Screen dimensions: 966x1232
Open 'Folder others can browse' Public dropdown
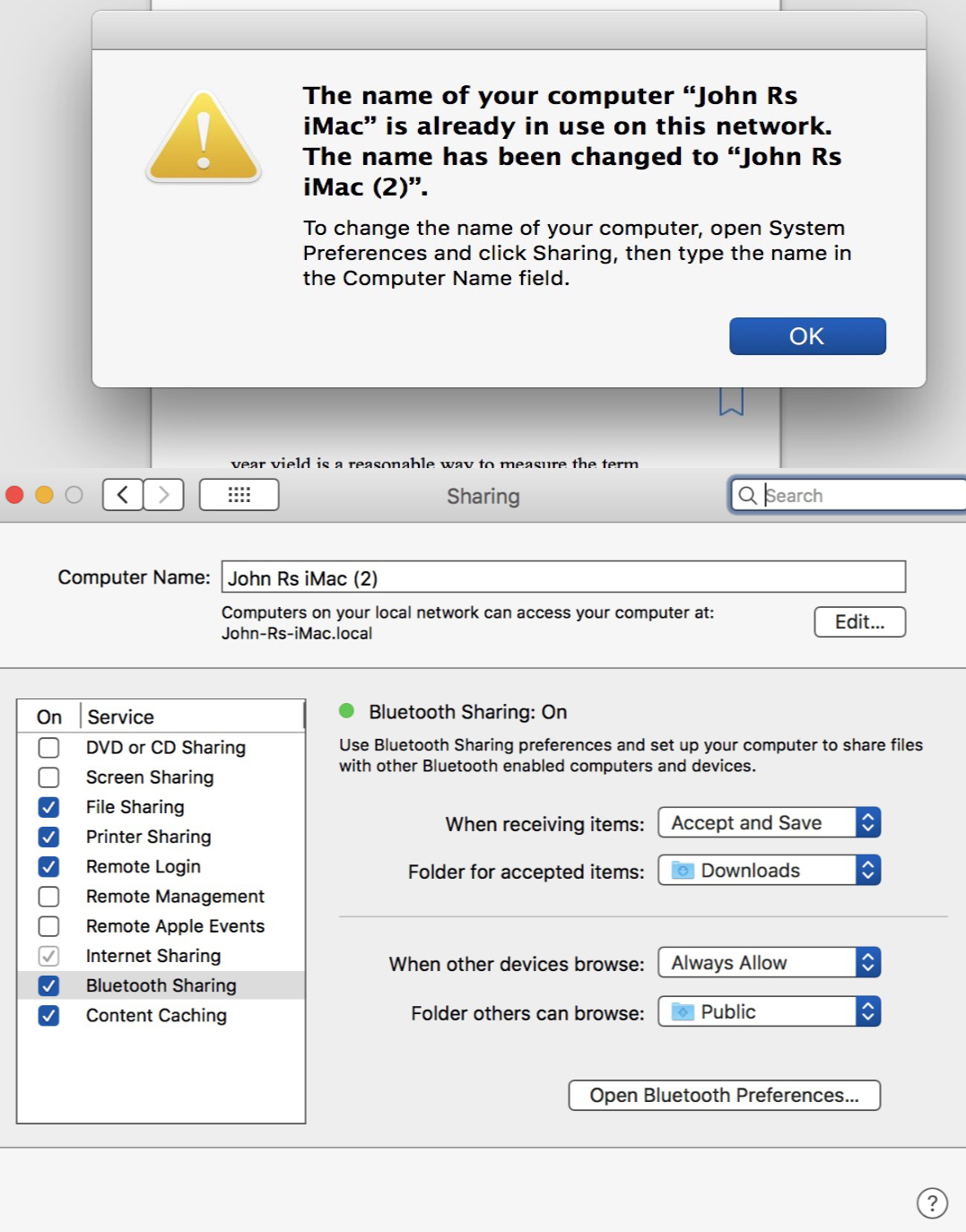pos(770,1011)
